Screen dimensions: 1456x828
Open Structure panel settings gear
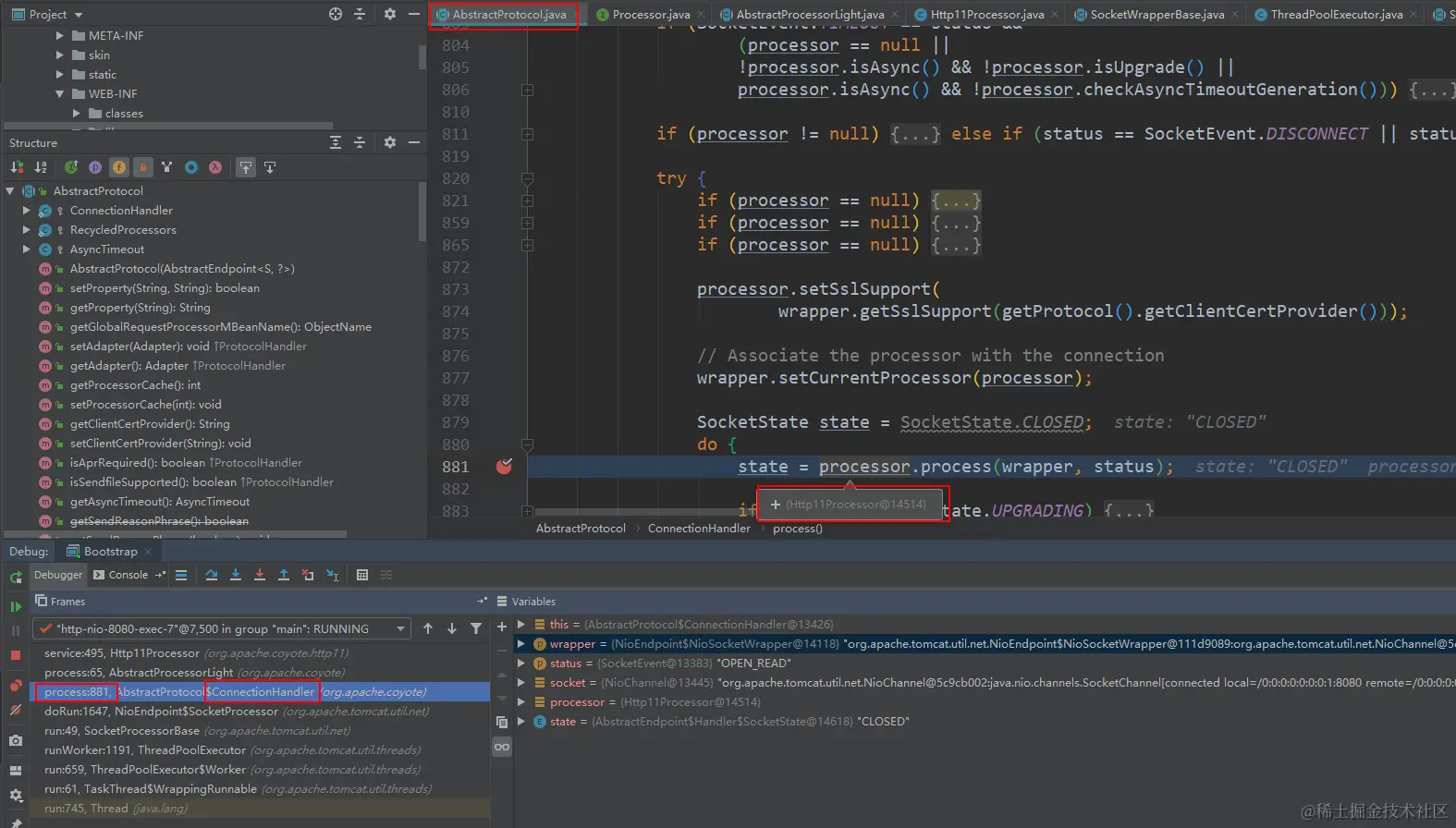point(390,142)
